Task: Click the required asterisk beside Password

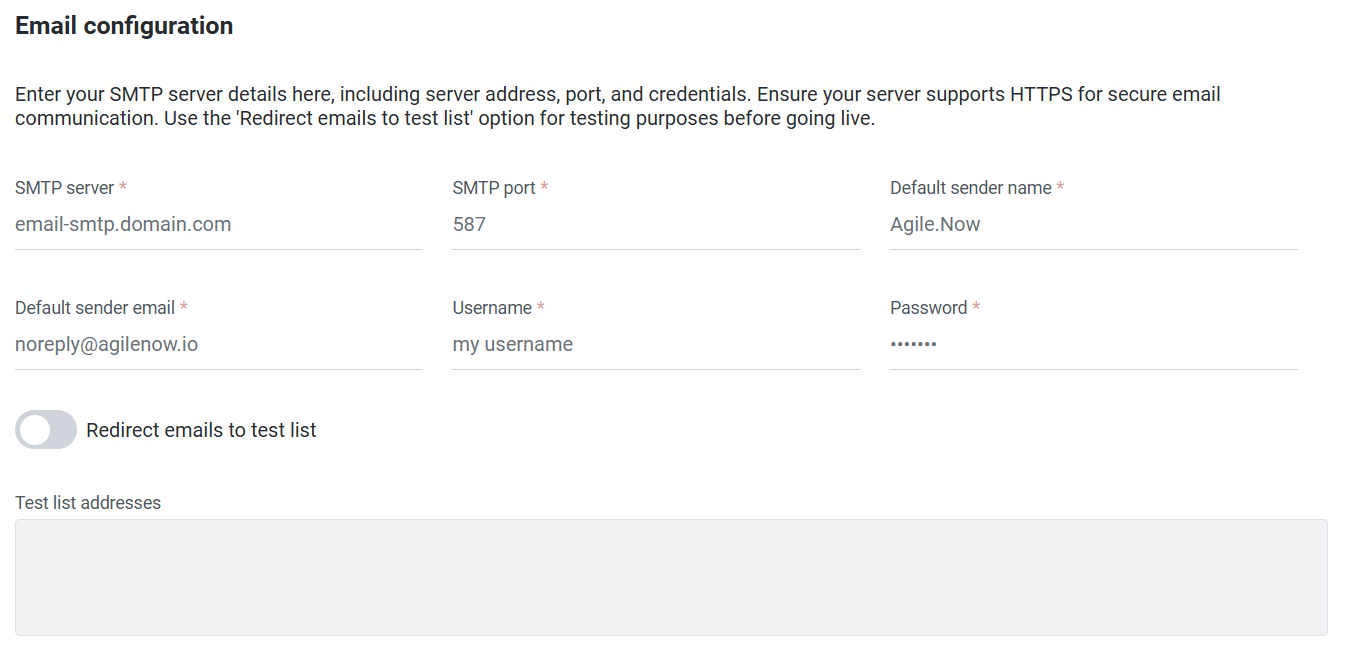Action: click(x=977, y=307)
